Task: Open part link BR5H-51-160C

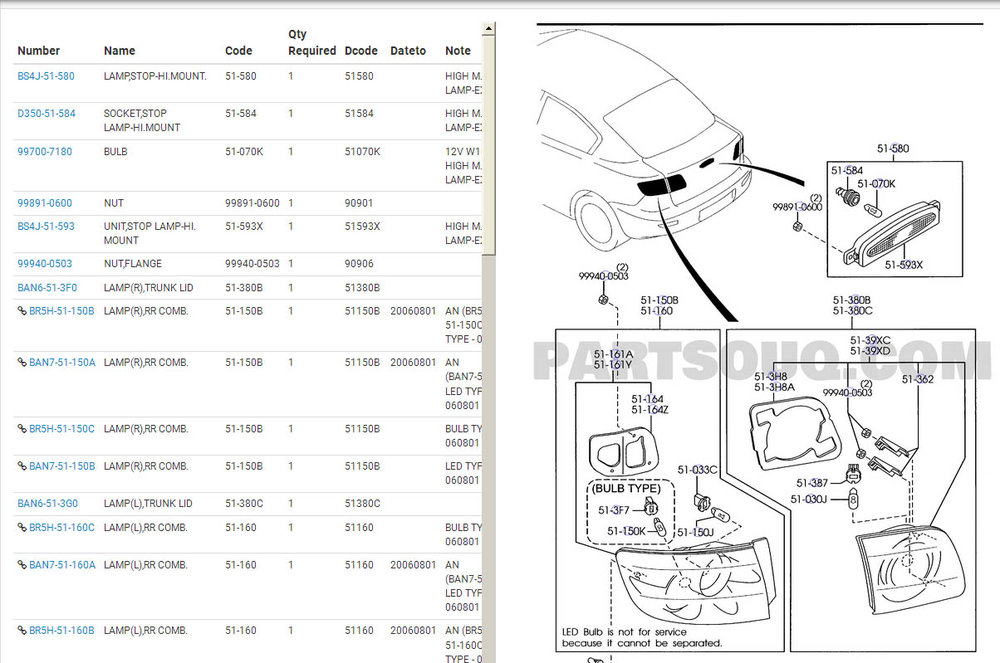Action: (x=62, y=528)
